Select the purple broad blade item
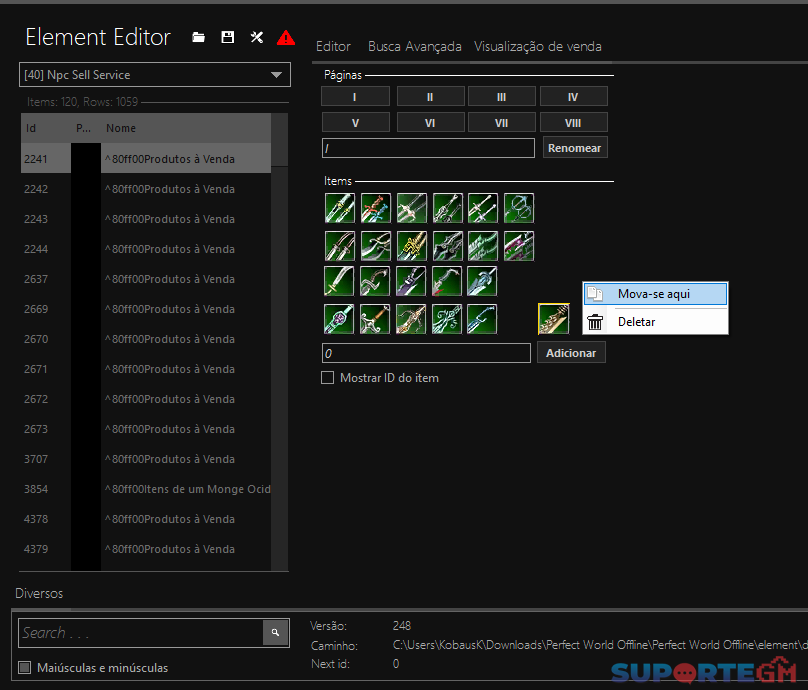Image resolution: width=808 pixels, height=690 pixels. [x=411, y=281]
